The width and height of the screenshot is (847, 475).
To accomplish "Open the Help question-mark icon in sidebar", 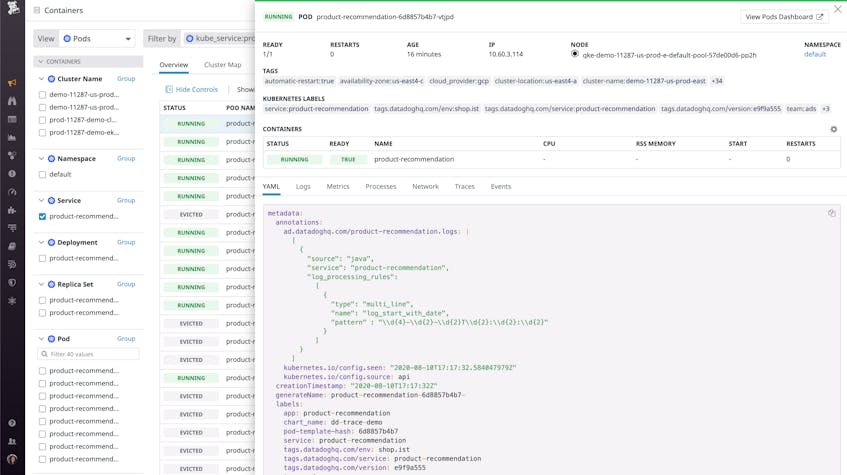I will click(12, 423).
